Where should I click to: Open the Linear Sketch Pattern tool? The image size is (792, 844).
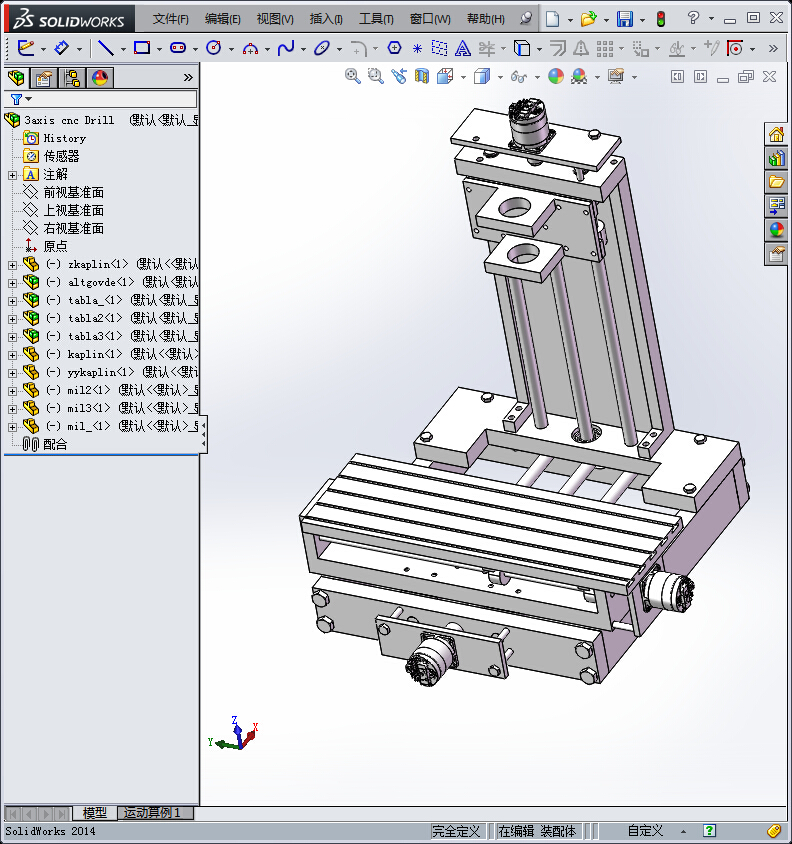[604, 49]
